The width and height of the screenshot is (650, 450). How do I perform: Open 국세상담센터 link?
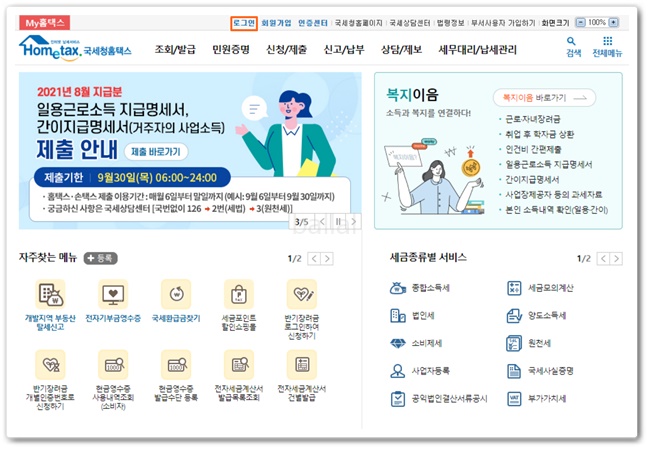(410, 23)
